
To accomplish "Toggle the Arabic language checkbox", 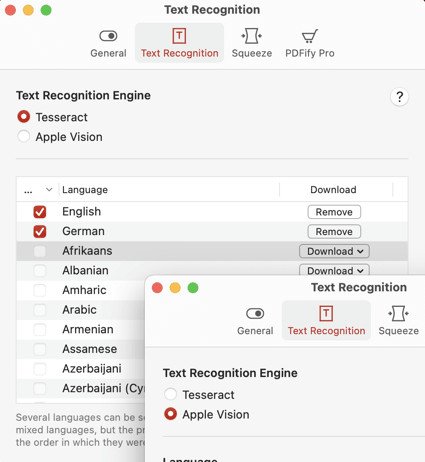I will point(40,310).
